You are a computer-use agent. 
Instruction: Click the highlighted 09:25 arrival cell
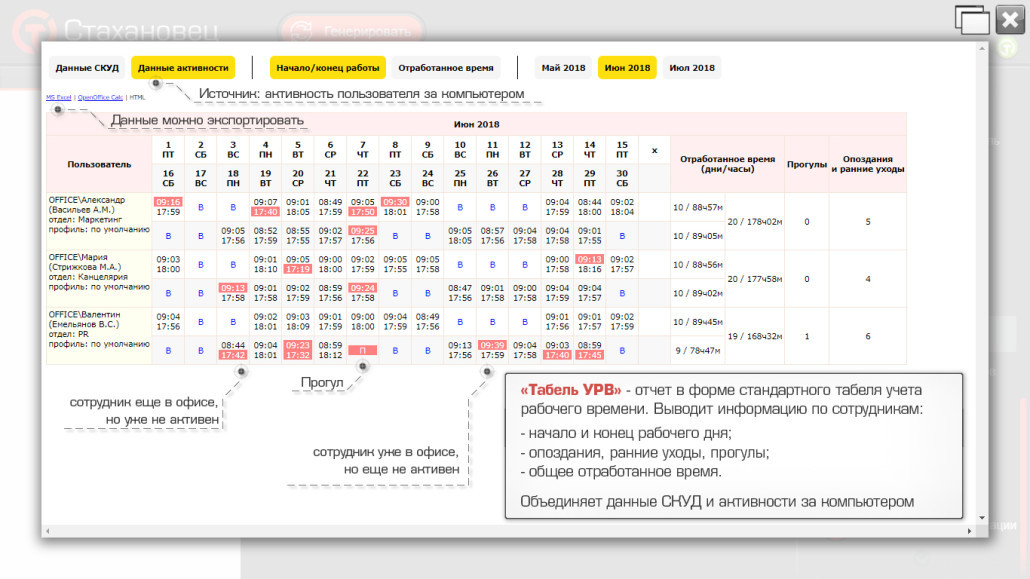click(x=363, y=231)
